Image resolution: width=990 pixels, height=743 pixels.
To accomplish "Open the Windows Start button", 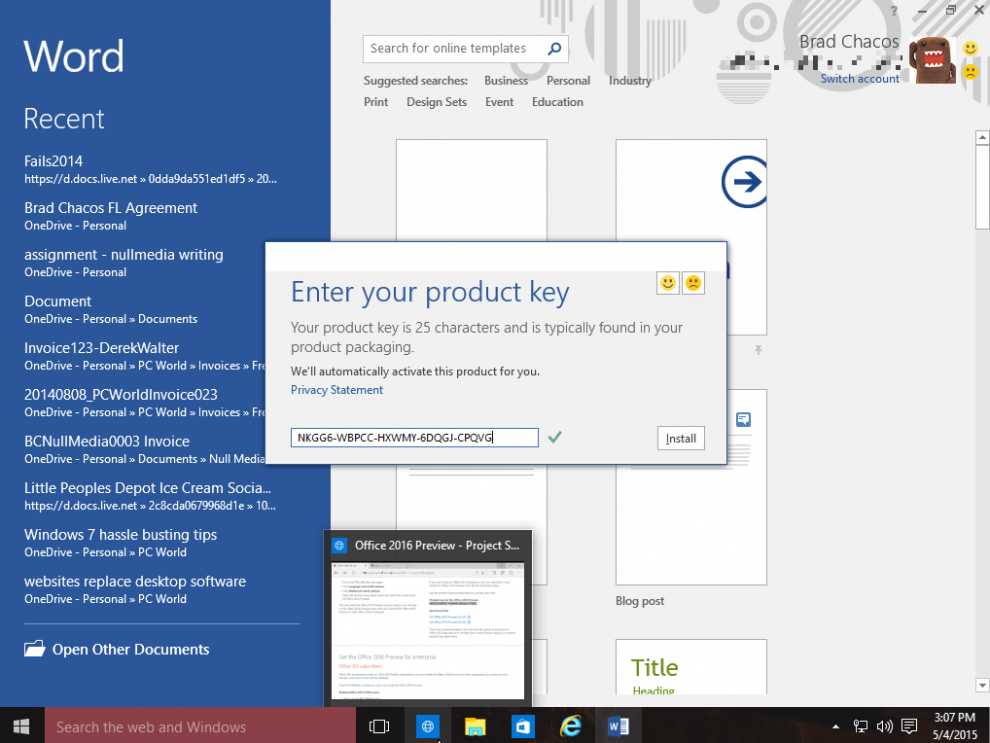I will click(x=21, y=726).
